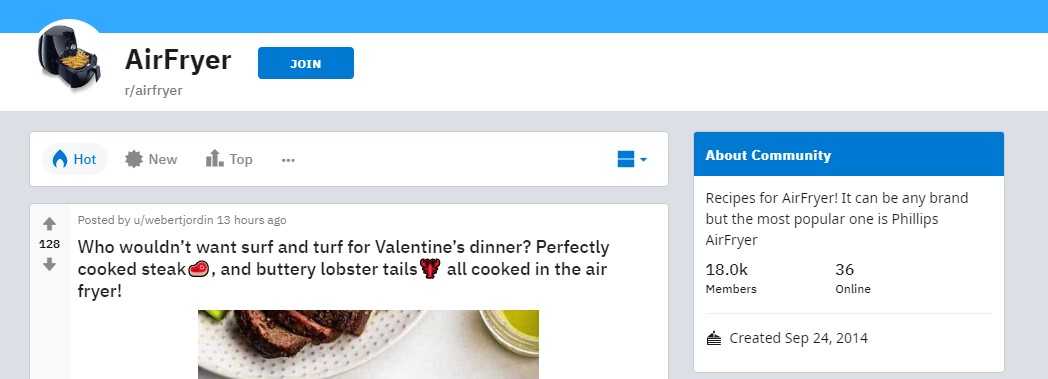Upvote the surf and turf post
The width and height of the screenshot is (1048, 379).
[x=49, y=224]
